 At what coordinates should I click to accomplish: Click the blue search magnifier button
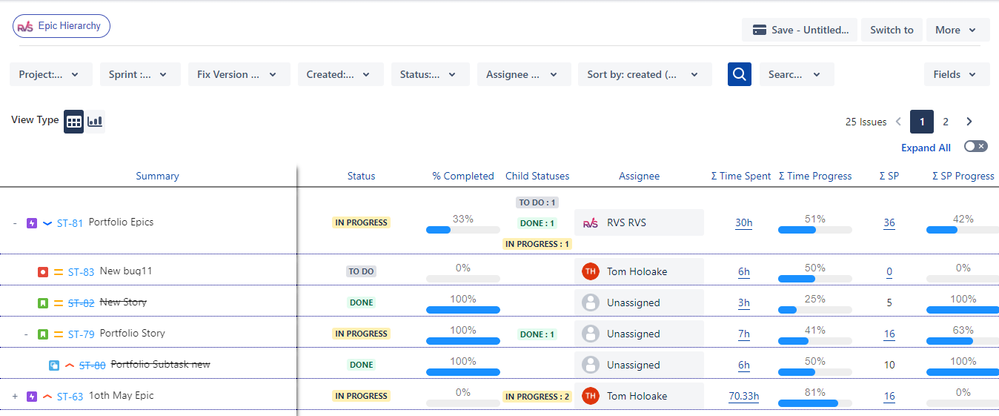pyautogui.click(x=739, y=75)
